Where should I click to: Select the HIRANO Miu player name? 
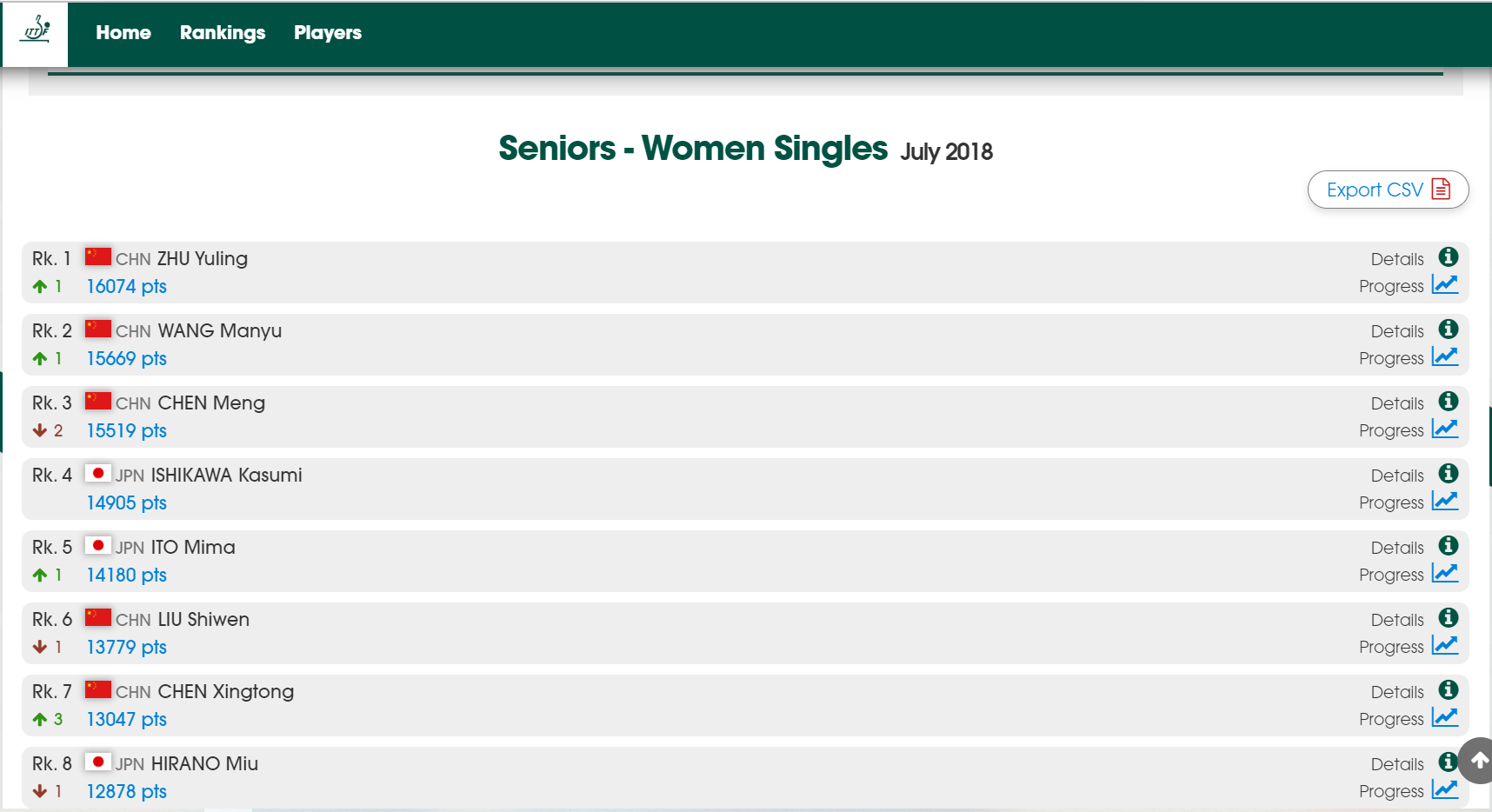(x=204, y=763)
